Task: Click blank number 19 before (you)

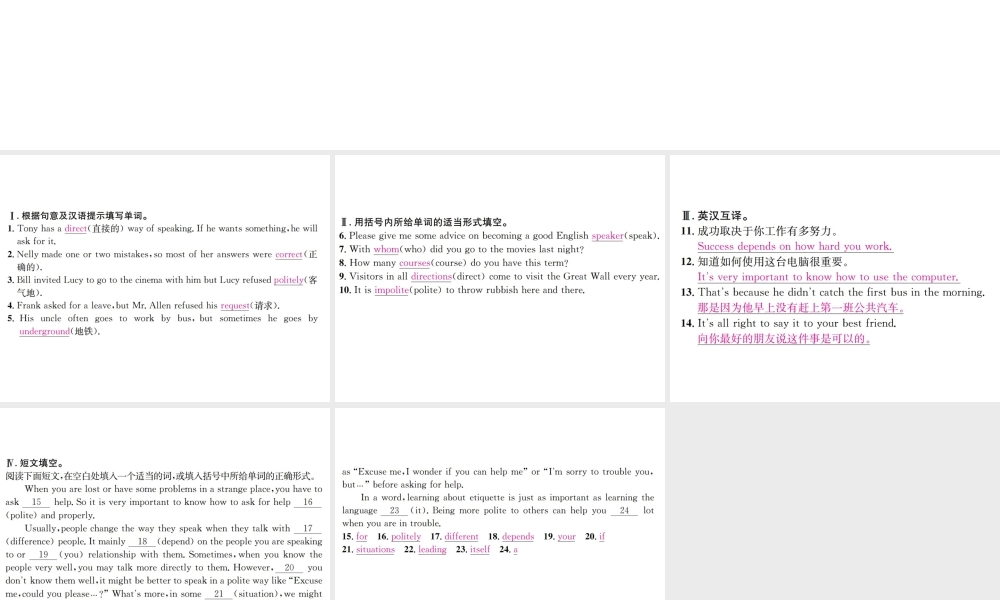Action: click(x=43, y=555)
